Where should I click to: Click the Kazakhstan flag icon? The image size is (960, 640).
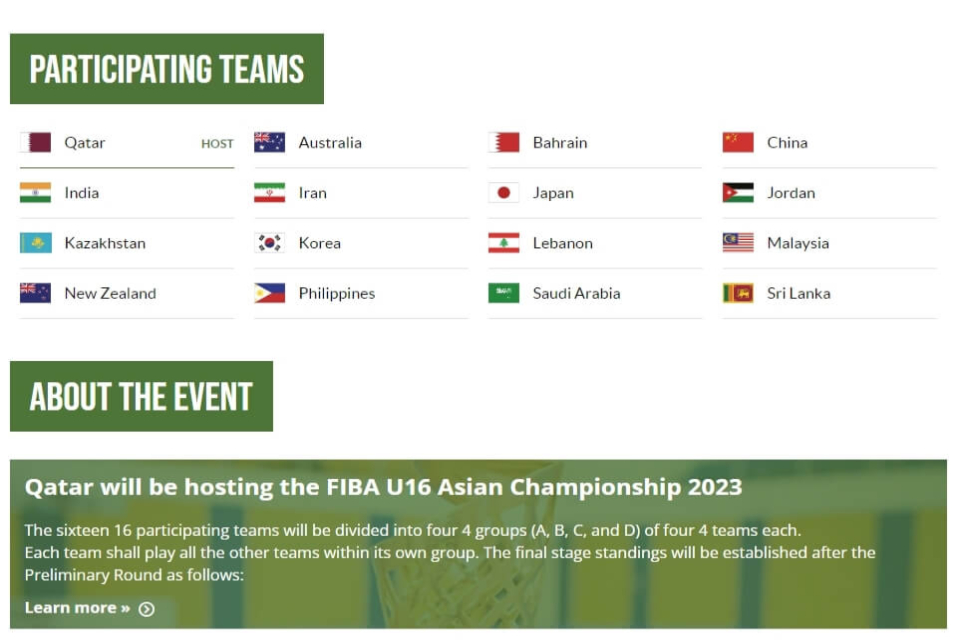tap(36, 243)
